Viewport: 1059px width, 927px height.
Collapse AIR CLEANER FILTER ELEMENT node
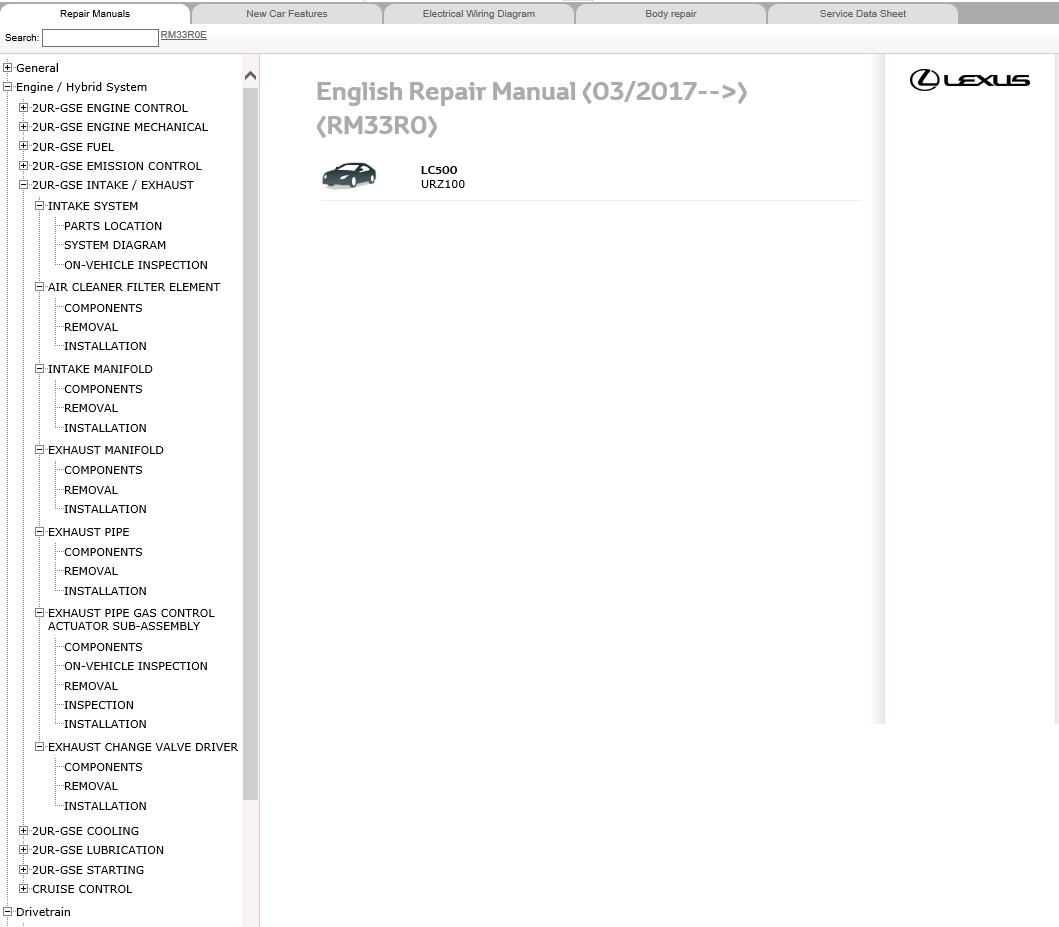pos(39,286)
